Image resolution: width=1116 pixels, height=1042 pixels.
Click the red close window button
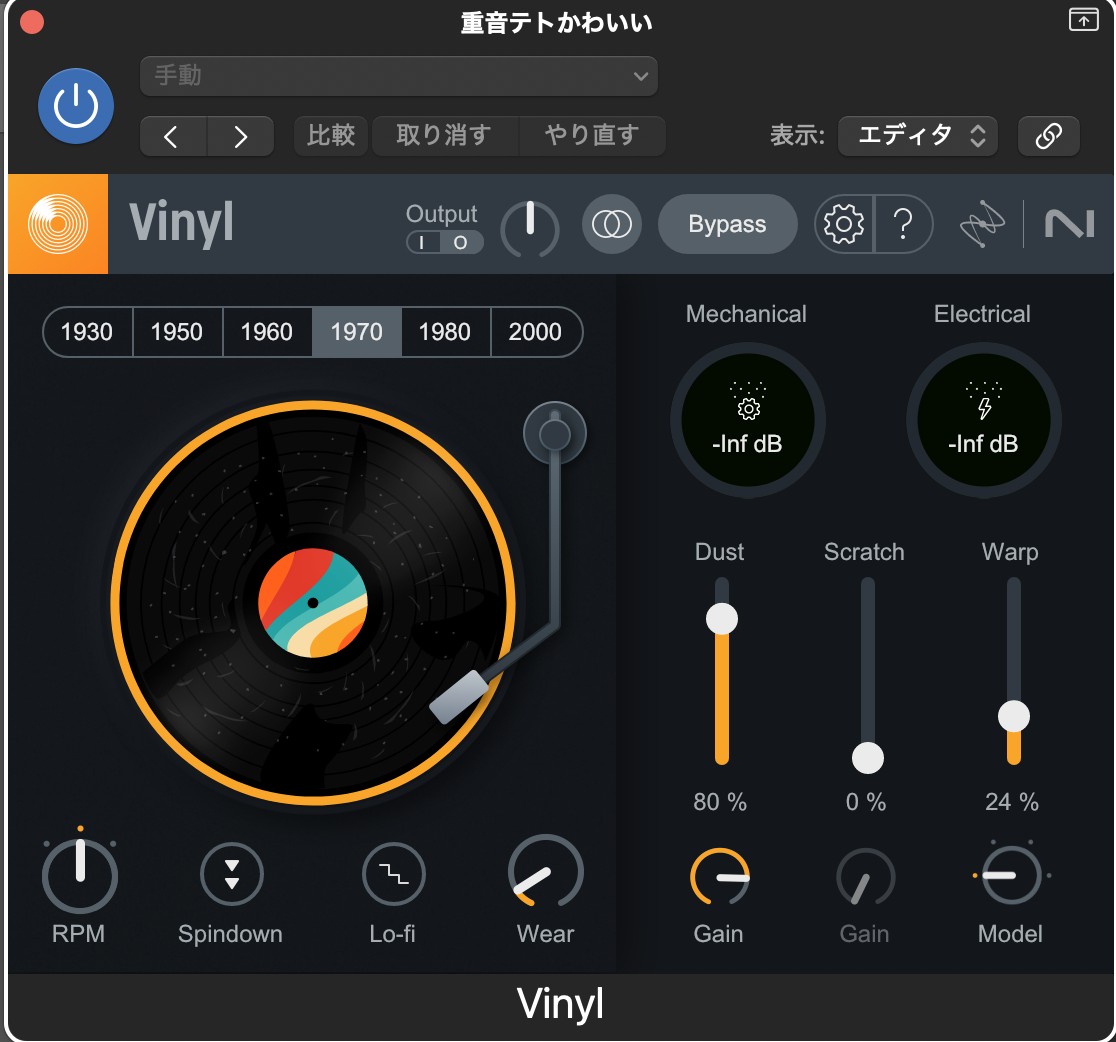[x=32, y=22]
